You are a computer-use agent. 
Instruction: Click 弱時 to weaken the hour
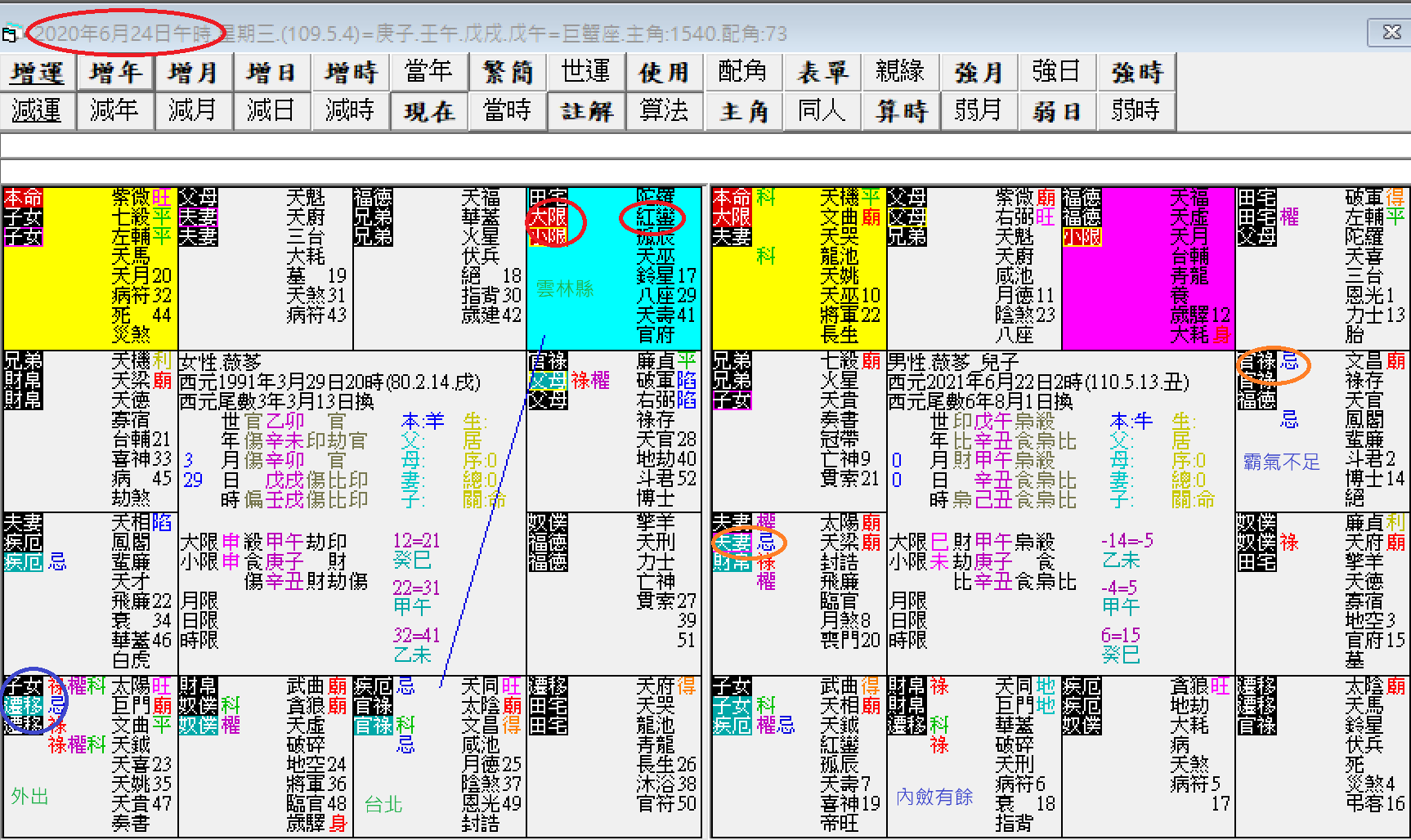coord(1136,111)
